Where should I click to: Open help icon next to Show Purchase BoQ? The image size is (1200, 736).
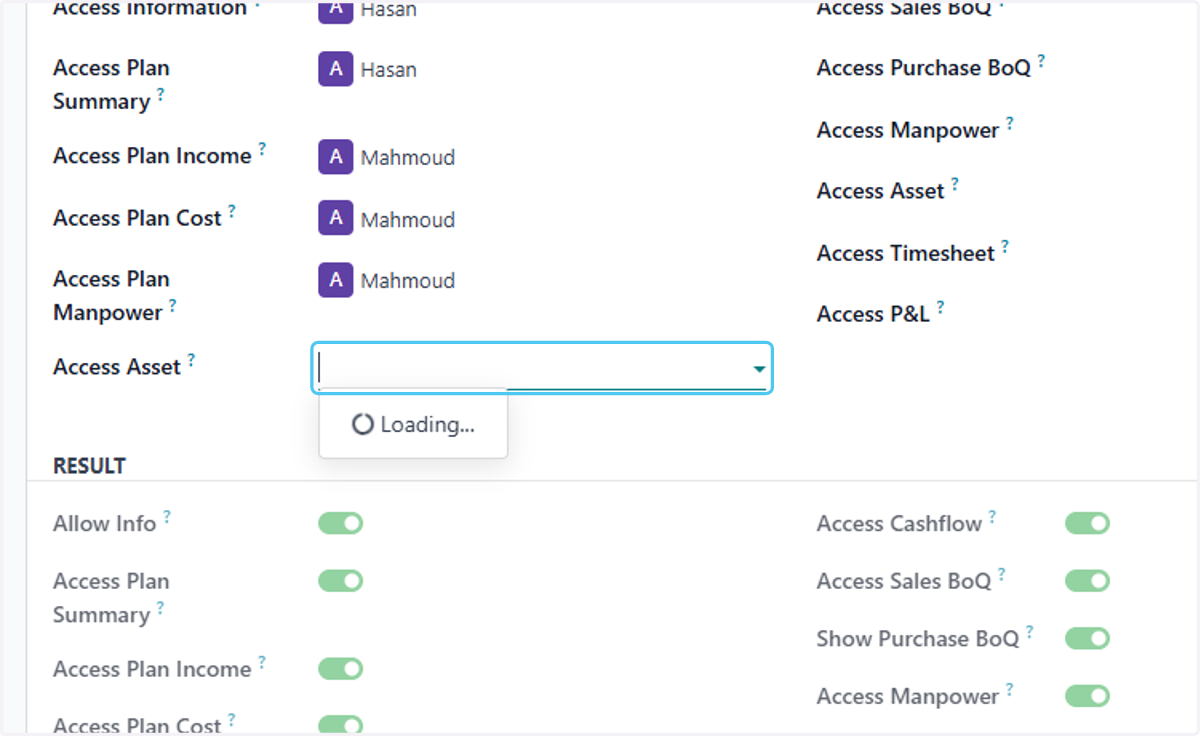click(x=1029, y=632)
